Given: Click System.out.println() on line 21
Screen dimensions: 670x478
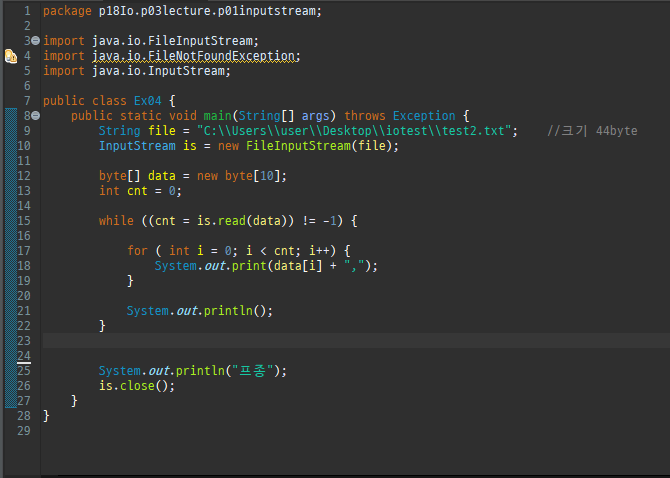Looking at the screenshot, I should click(199, 311).
